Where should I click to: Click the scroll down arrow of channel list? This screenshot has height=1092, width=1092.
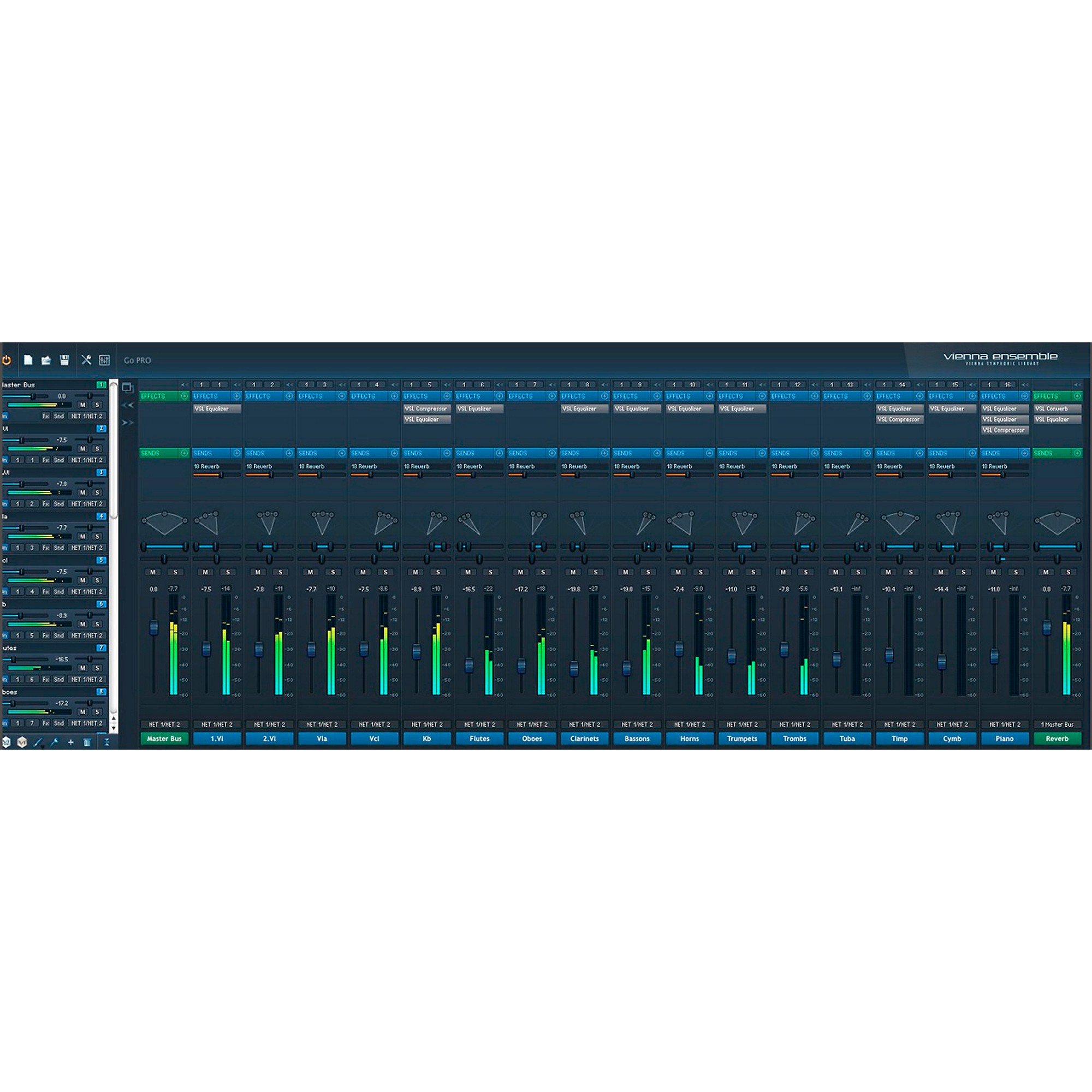coord(114,728)
